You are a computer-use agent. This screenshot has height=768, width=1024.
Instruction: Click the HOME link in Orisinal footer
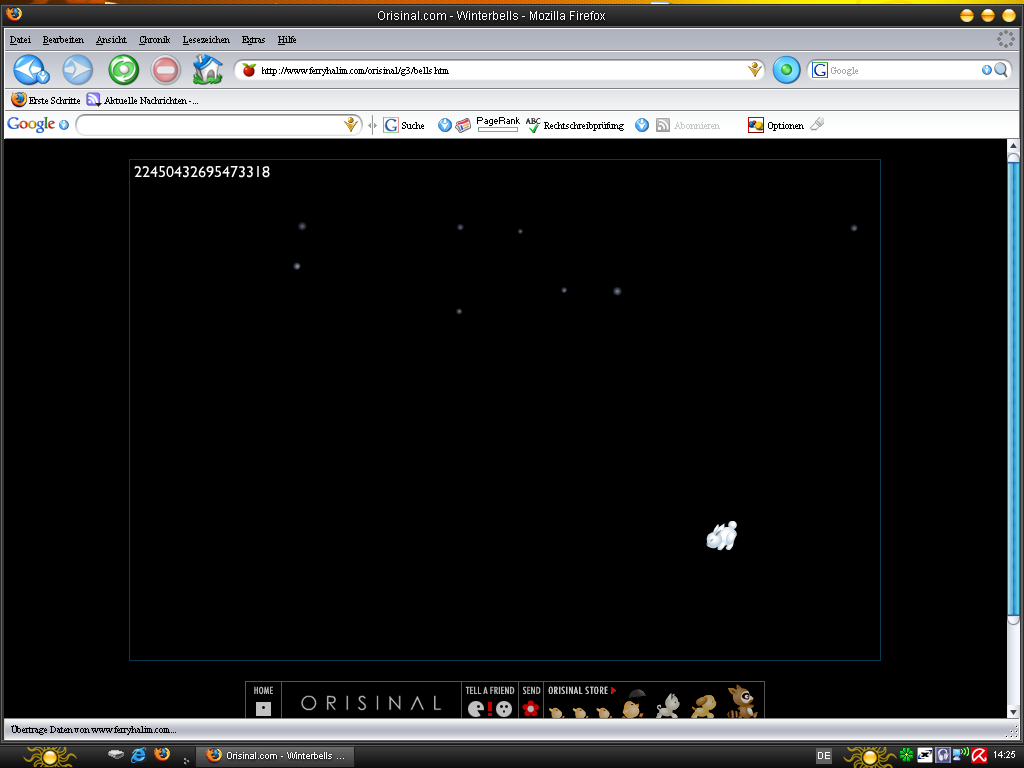tap(263, 700)
